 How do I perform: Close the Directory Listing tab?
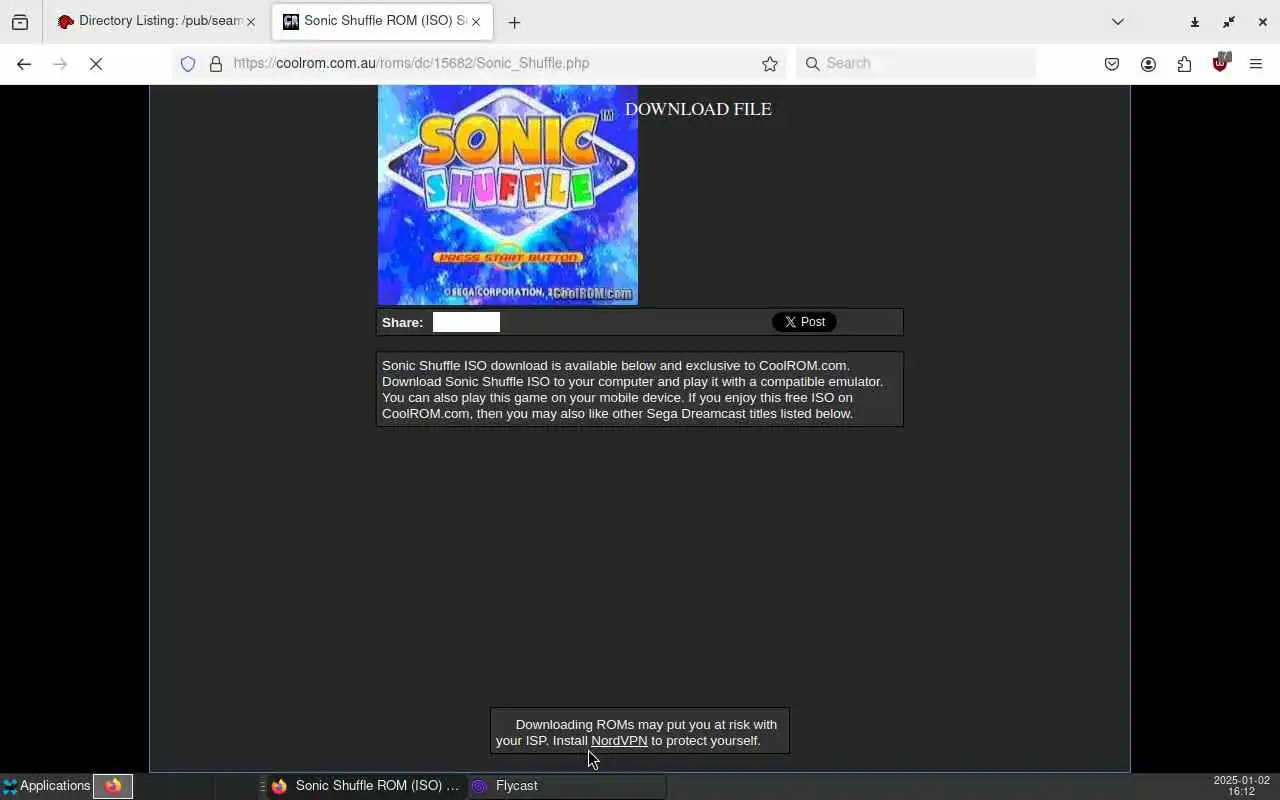251,22
